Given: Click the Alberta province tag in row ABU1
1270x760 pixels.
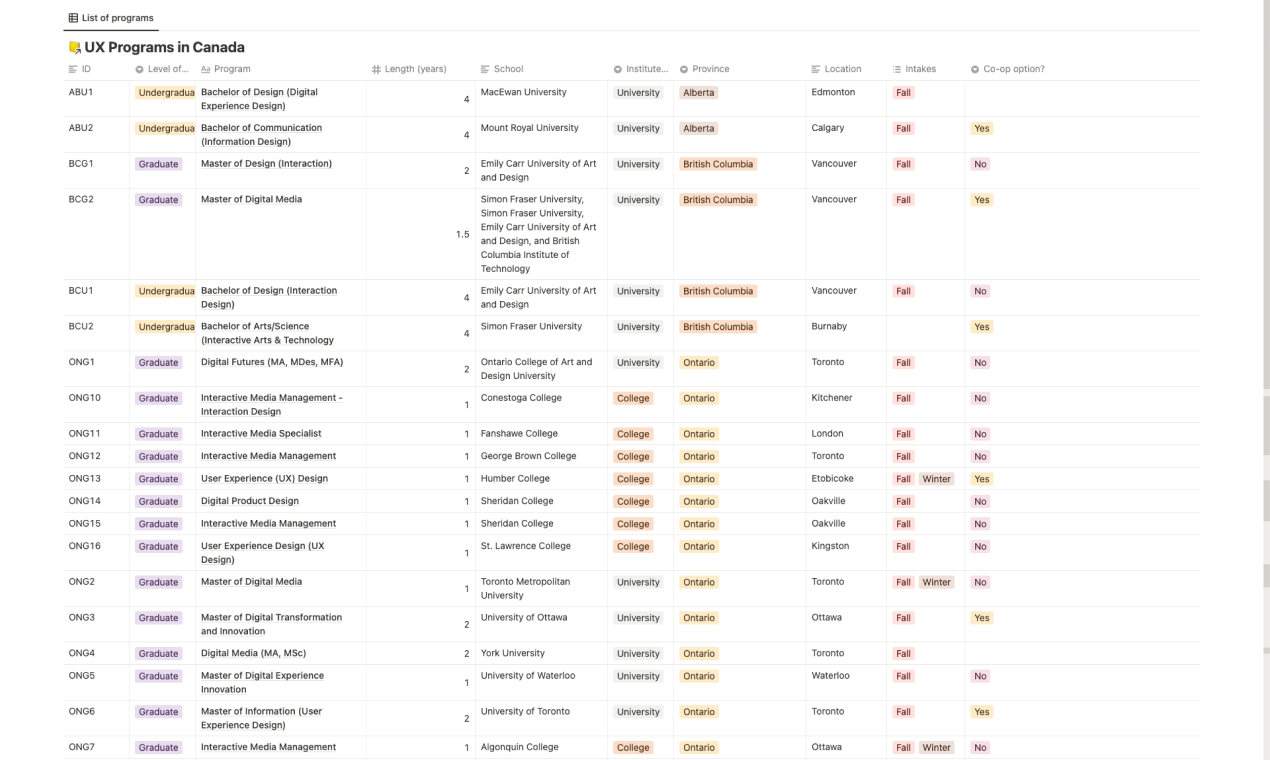Looking at the screenshot, I should pyautogui.click(x=698, y=93).
